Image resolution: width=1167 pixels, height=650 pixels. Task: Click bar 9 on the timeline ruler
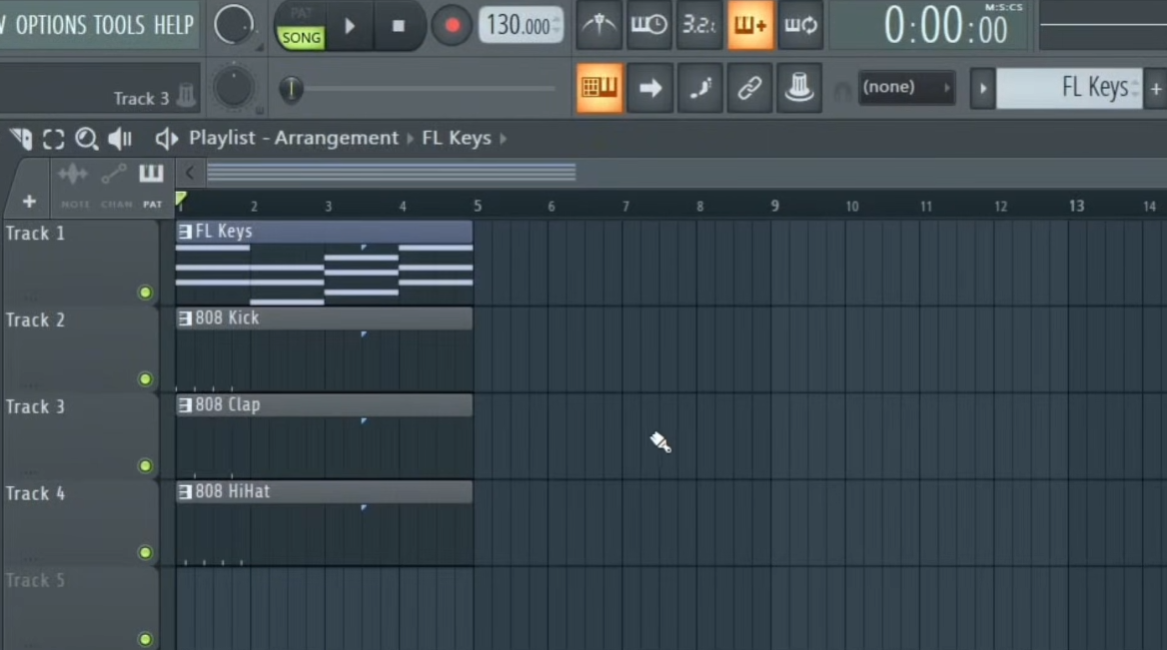[775, 206]
